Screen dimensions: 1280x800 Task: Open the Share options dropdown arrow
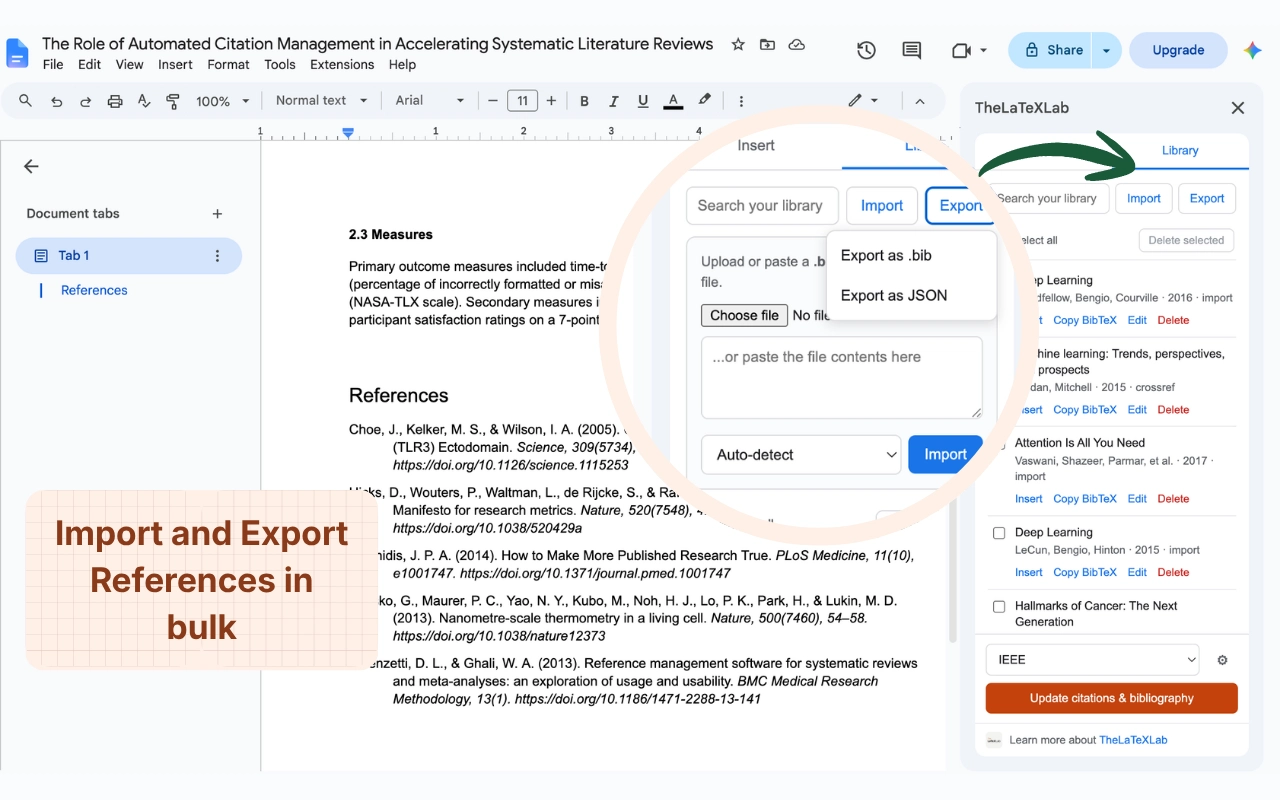[x=1106, y=50]
